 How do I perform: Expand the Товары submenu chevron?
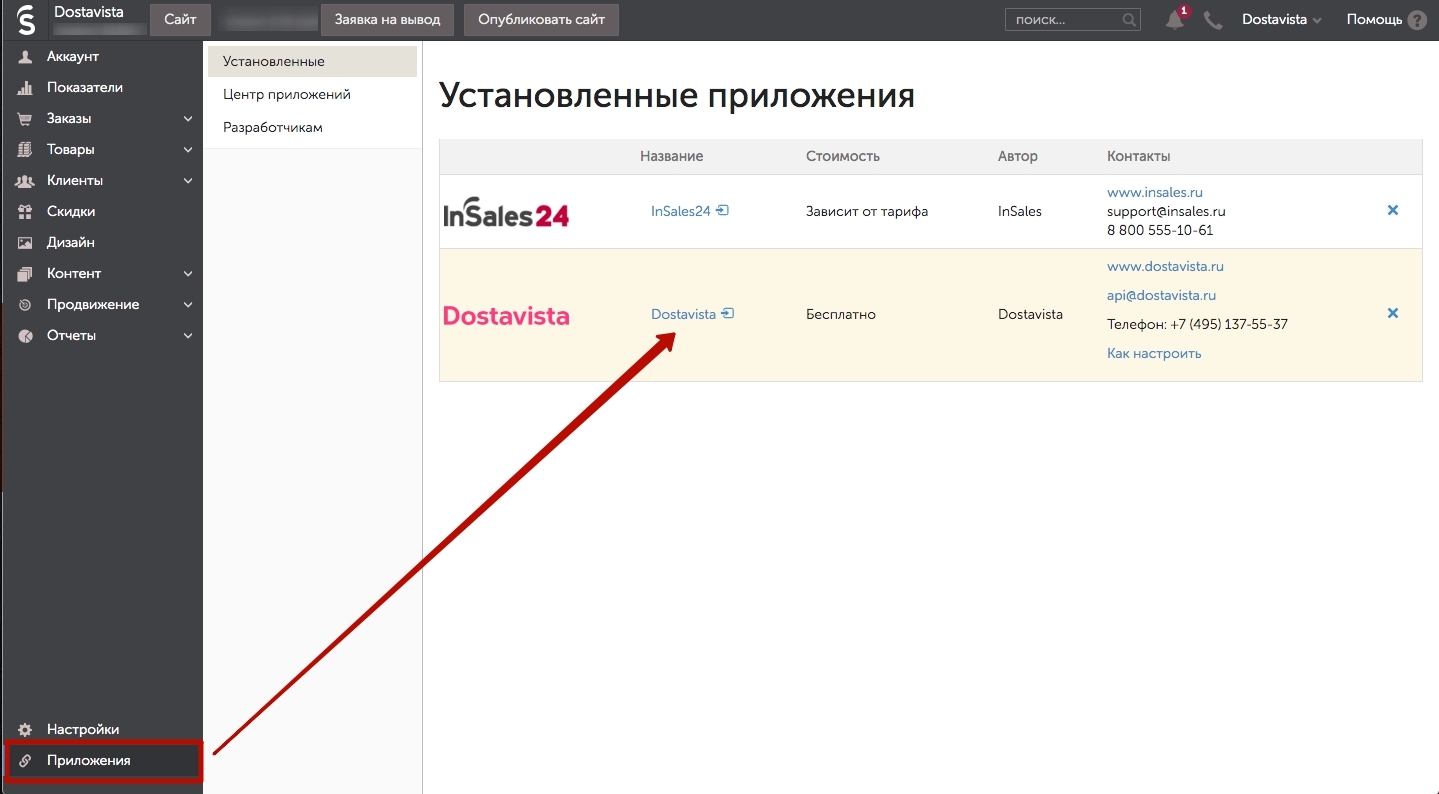(x=188, y=150)
